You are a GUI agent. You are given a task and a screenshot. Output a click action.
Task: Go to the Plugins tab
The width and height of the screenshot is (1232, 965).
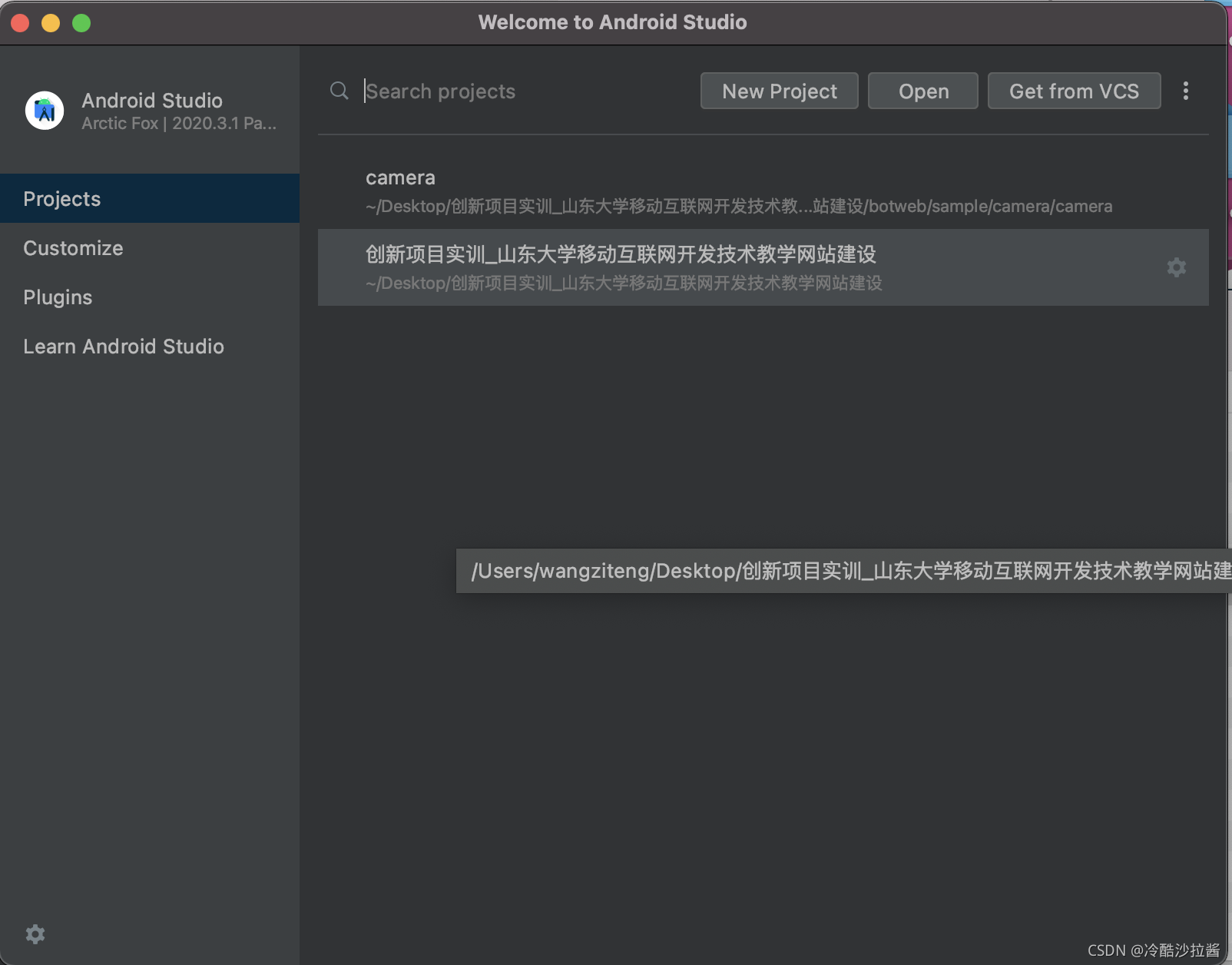tap(150, 297)
